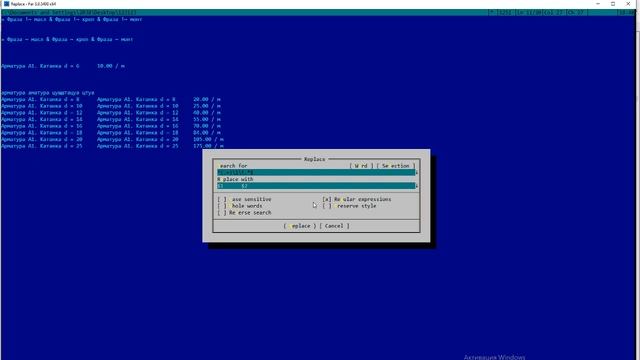Minimize the Far Manager window

[598, 4]
